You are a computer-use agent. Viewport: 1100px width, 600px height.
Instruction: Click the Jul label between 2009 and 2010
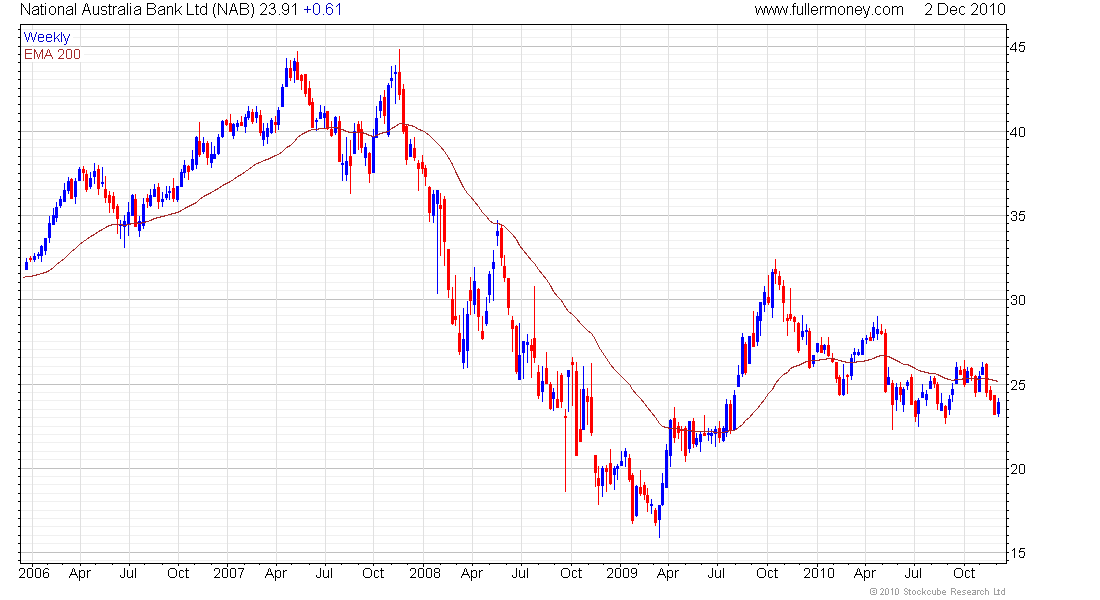[716, 573]
